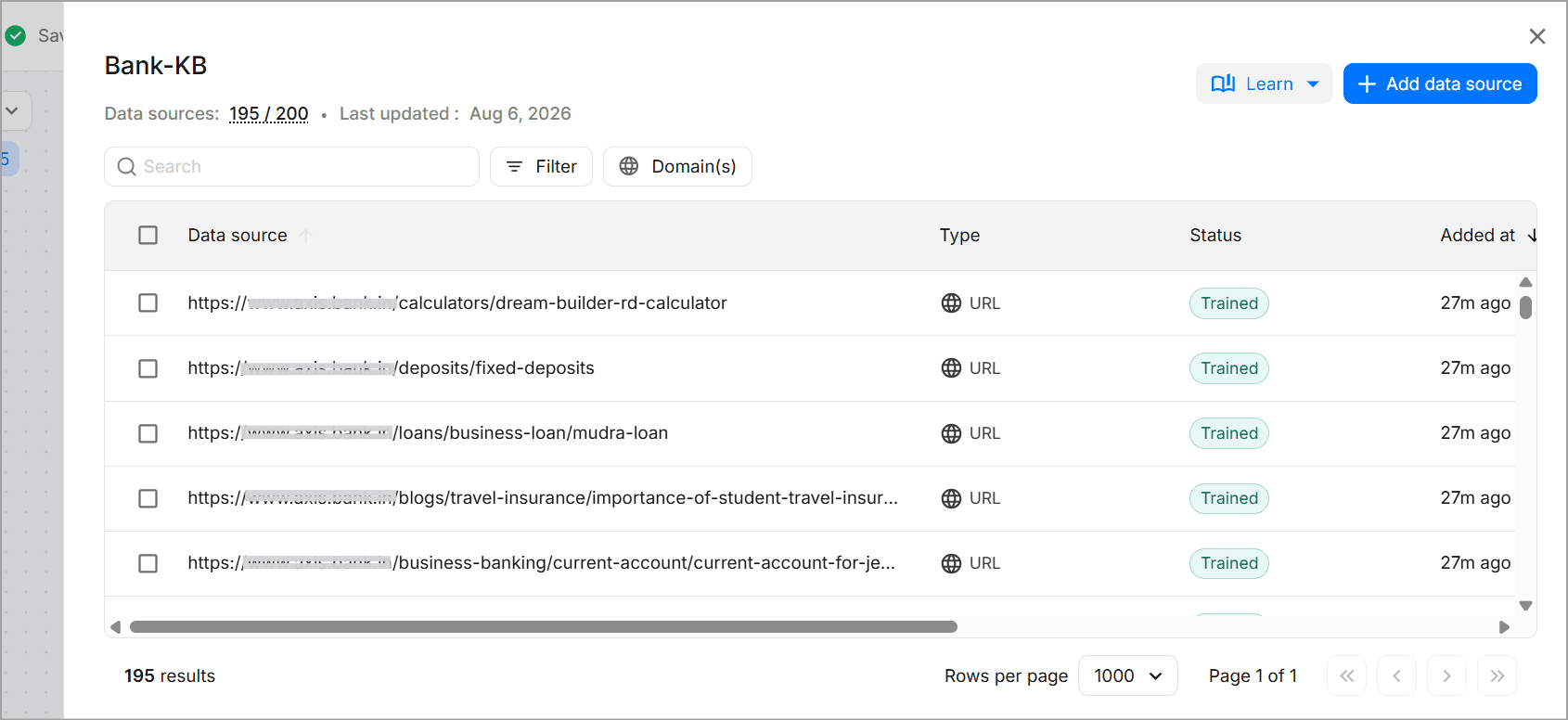Screen dimensions: 1568x720
Task: Check the fixed-deposits row checkbox
Action: (148, 368)
